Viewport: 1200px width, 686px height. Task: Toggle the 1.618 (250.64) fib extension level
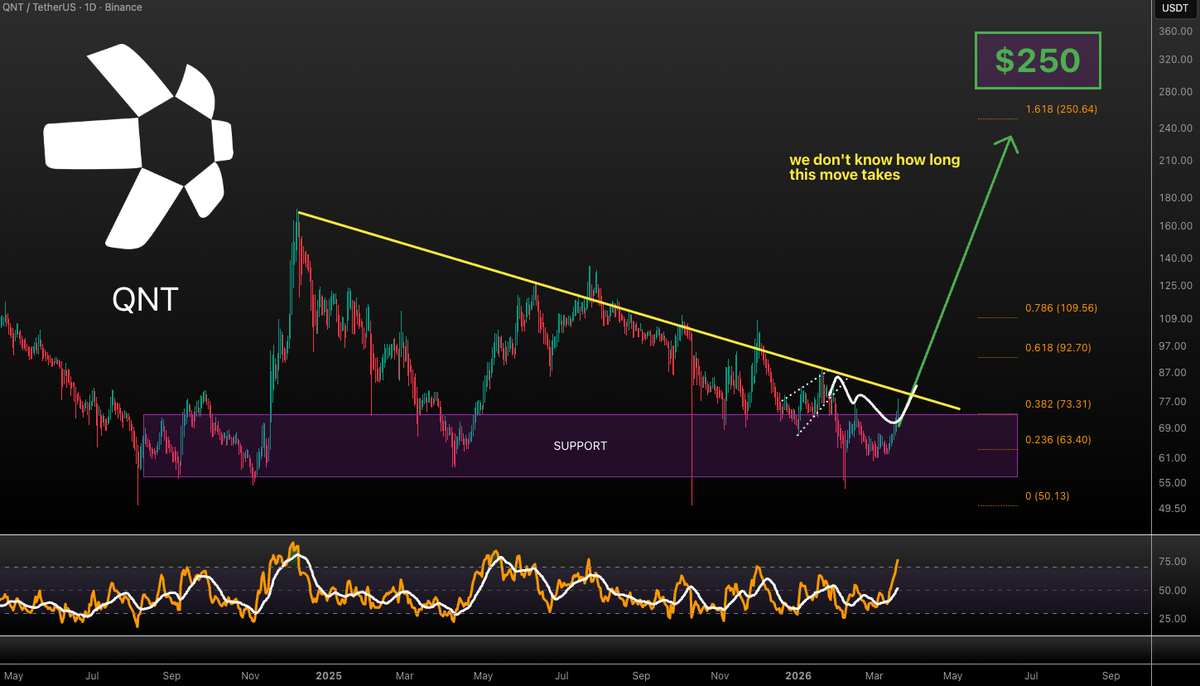click(x=1060, y=108)
